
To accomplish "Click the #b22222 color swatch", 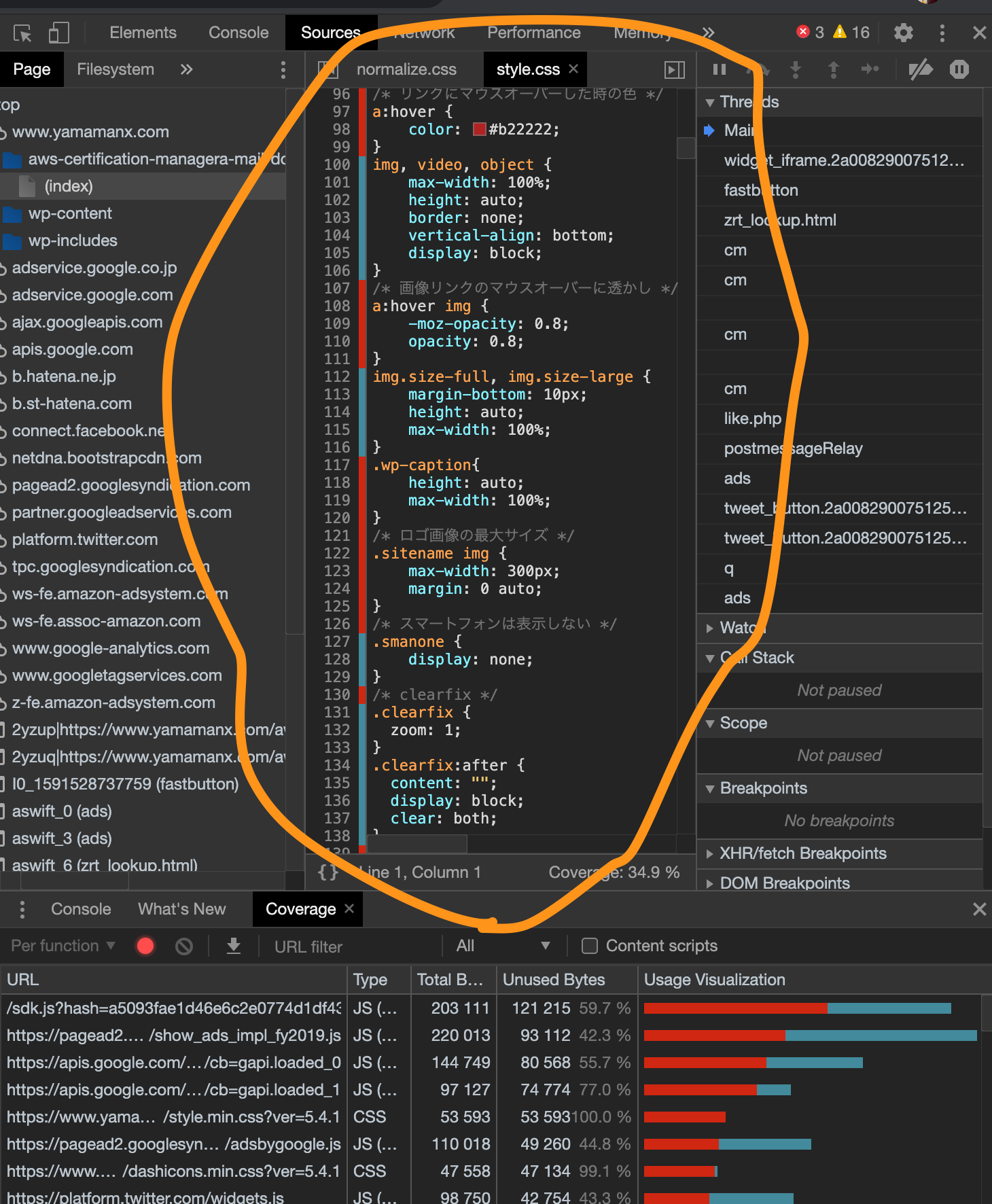I will [480, 129].
